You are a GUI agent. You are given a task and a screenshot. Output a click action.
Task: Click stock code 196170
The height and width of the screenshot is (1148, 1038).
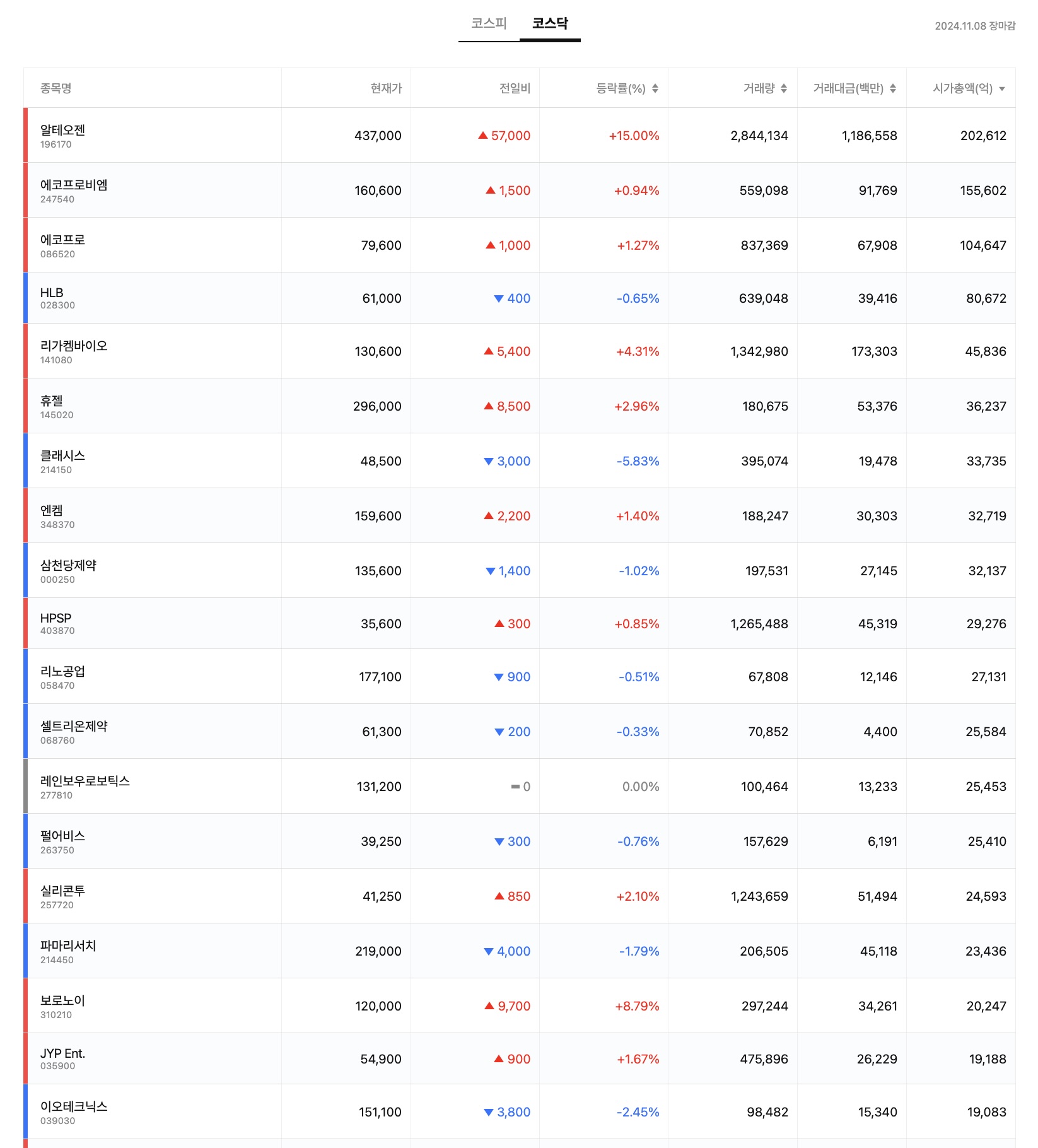56,144
